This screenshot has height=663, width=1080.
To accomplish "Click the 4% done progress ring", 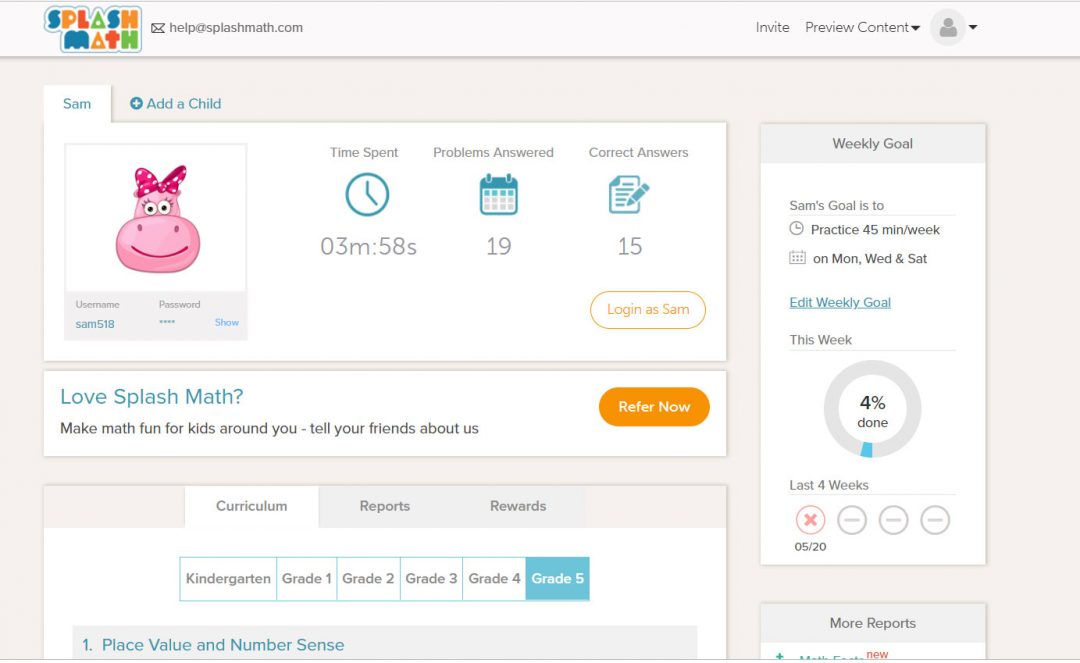I will [872, 409].
